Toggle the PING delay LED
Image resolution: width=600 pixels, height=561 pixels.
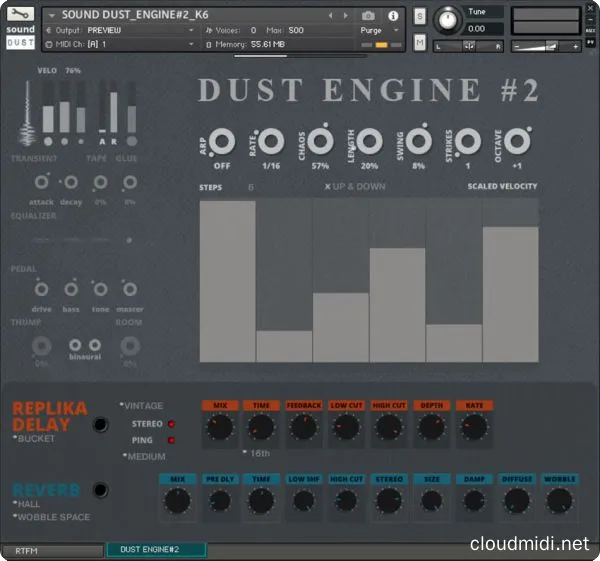pyautogui.click(x=171, y=440)
